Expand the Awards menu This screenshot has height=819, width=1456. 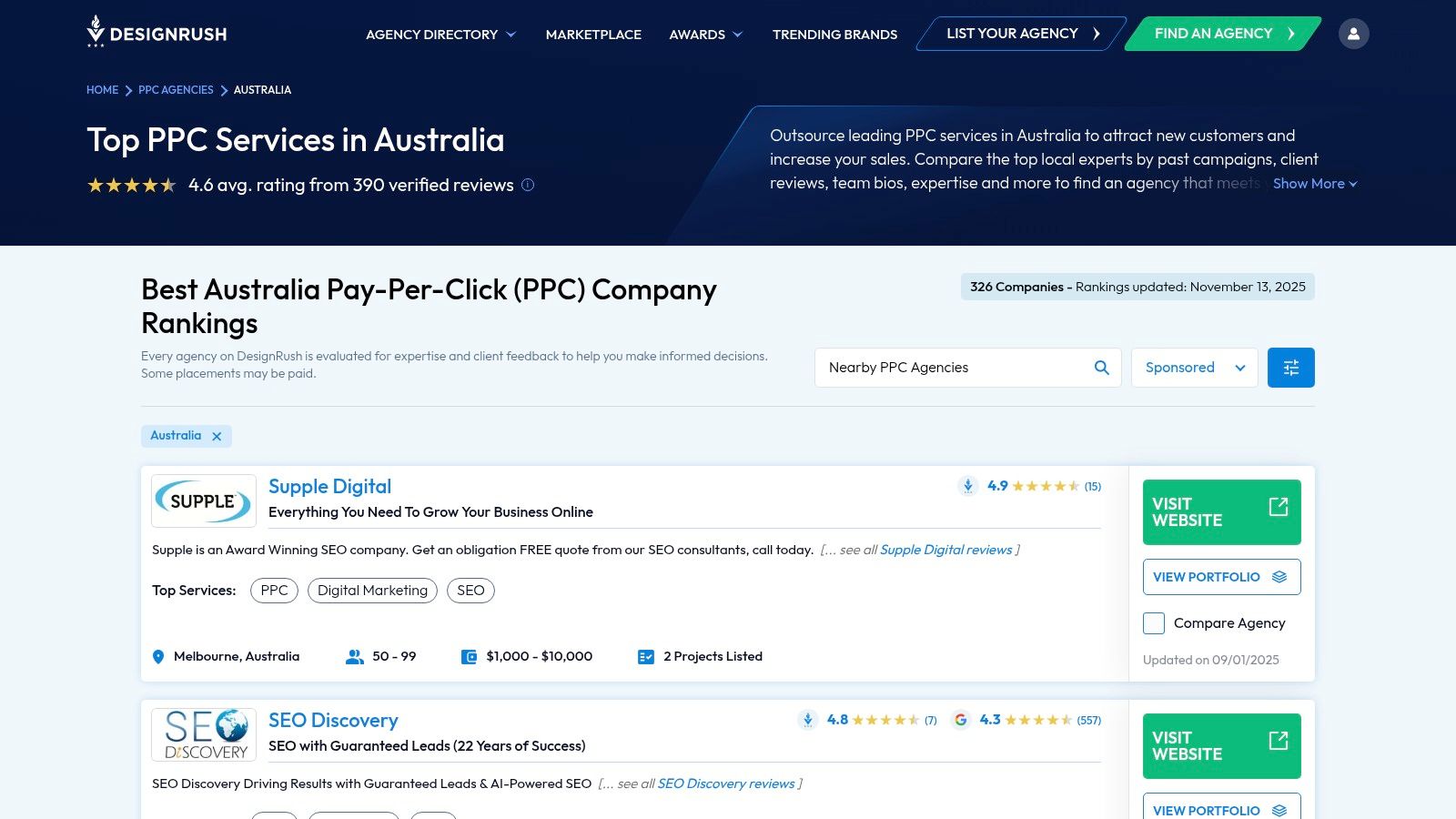pyautogui.click(x=706, y=35)
